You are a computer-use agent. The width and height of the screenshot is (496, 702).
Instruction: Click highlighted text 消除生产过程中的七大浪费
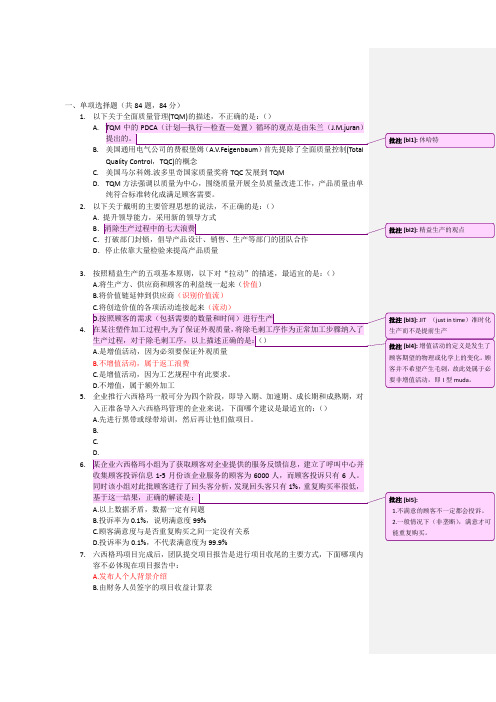point(150,228)
